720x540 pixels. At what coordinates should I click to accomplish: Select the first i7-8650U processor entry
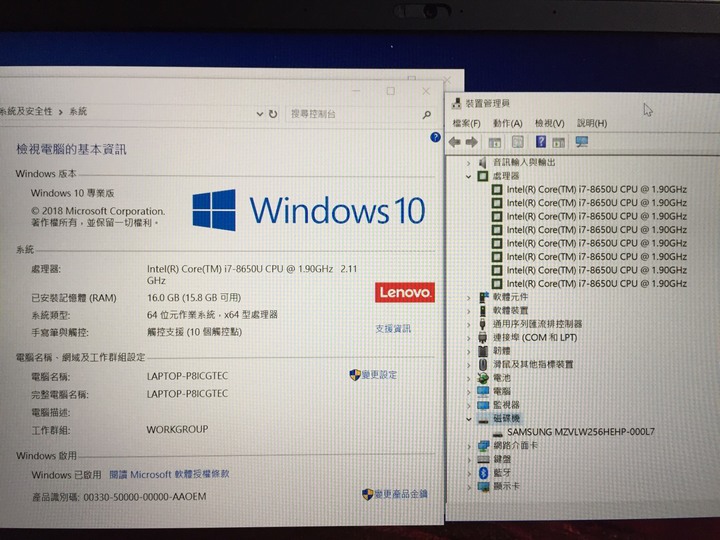click(596, 190)
